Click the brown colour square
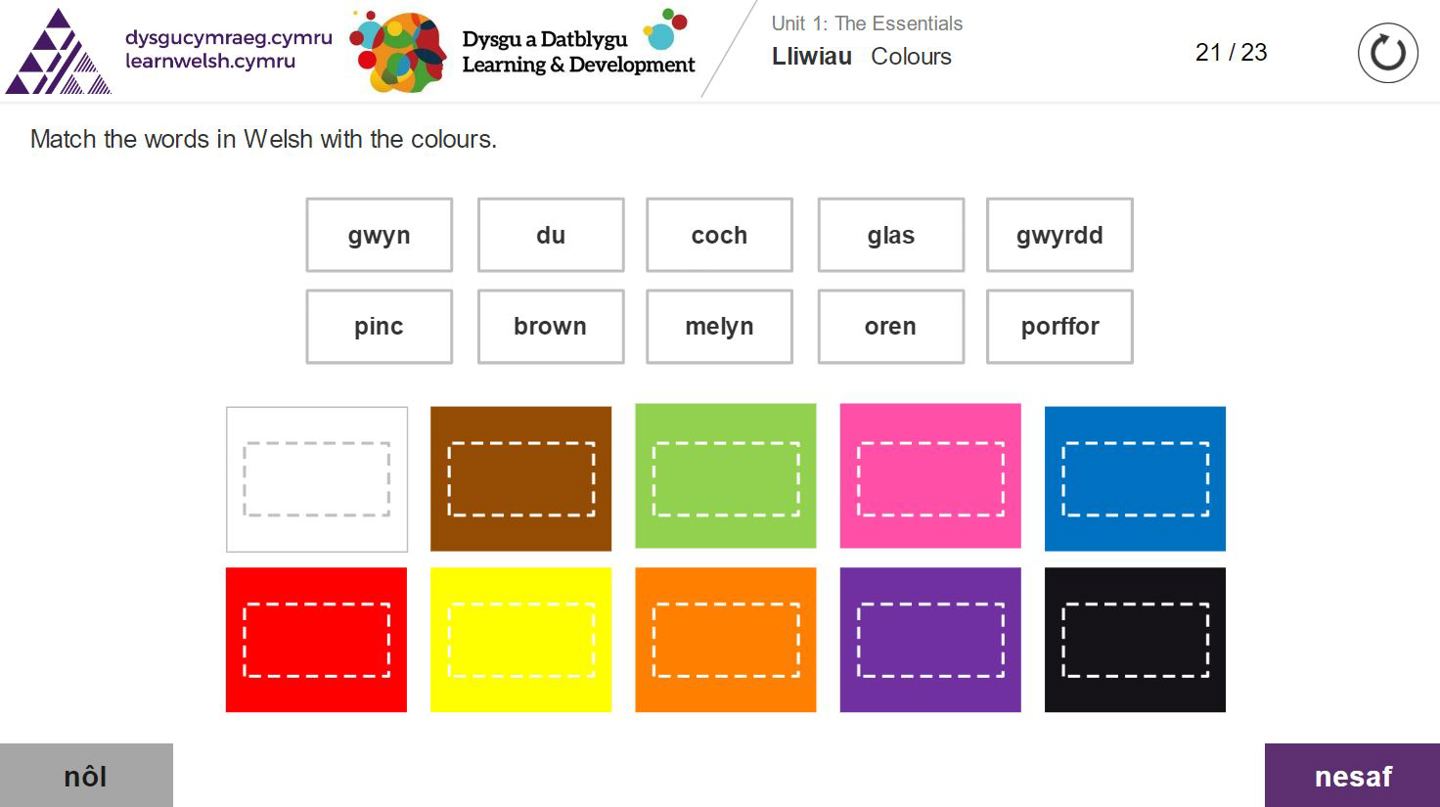 pos(520,479)
